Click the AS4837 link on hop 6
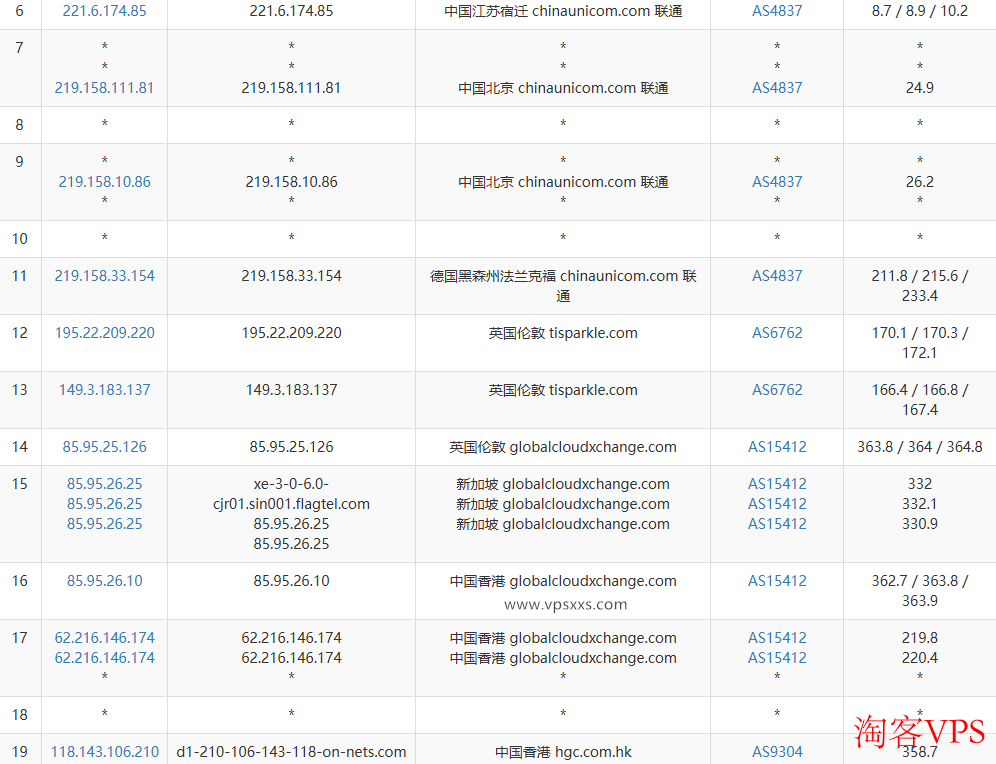The image size is (996, 764). point(777,11)
